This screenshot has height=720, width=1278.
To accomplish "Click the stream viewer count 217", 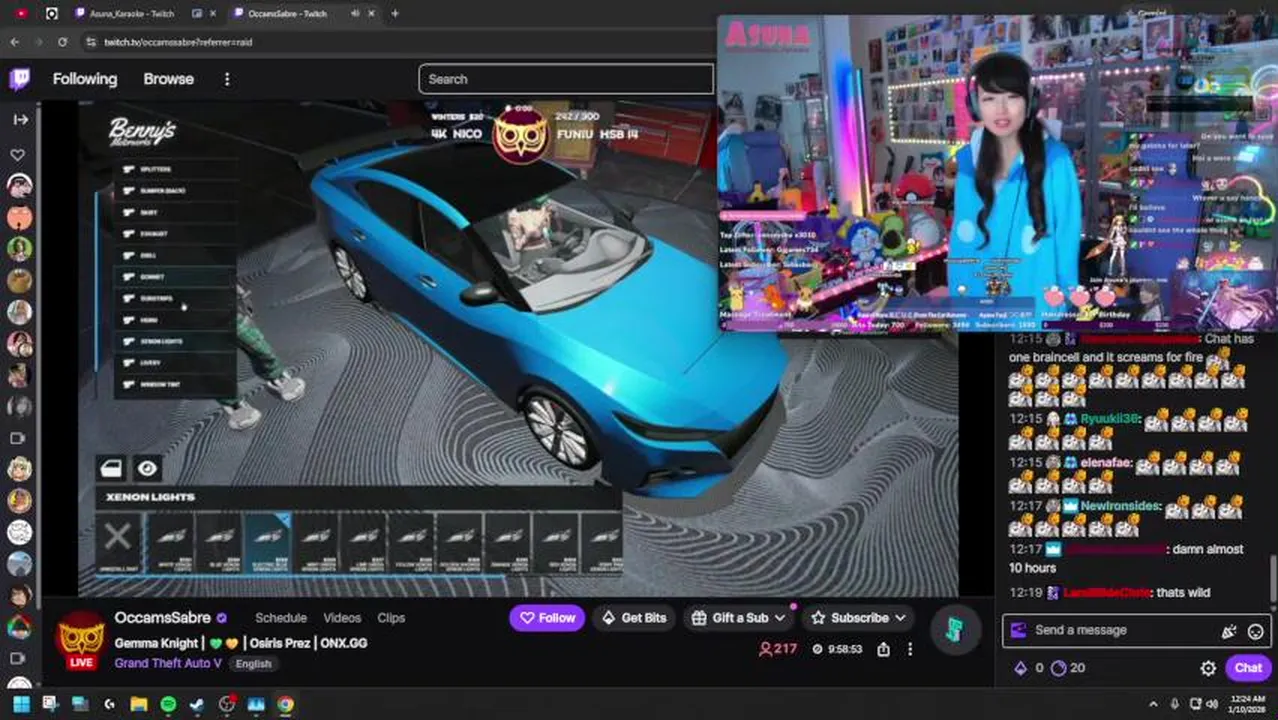I will (x=778, y=649).
